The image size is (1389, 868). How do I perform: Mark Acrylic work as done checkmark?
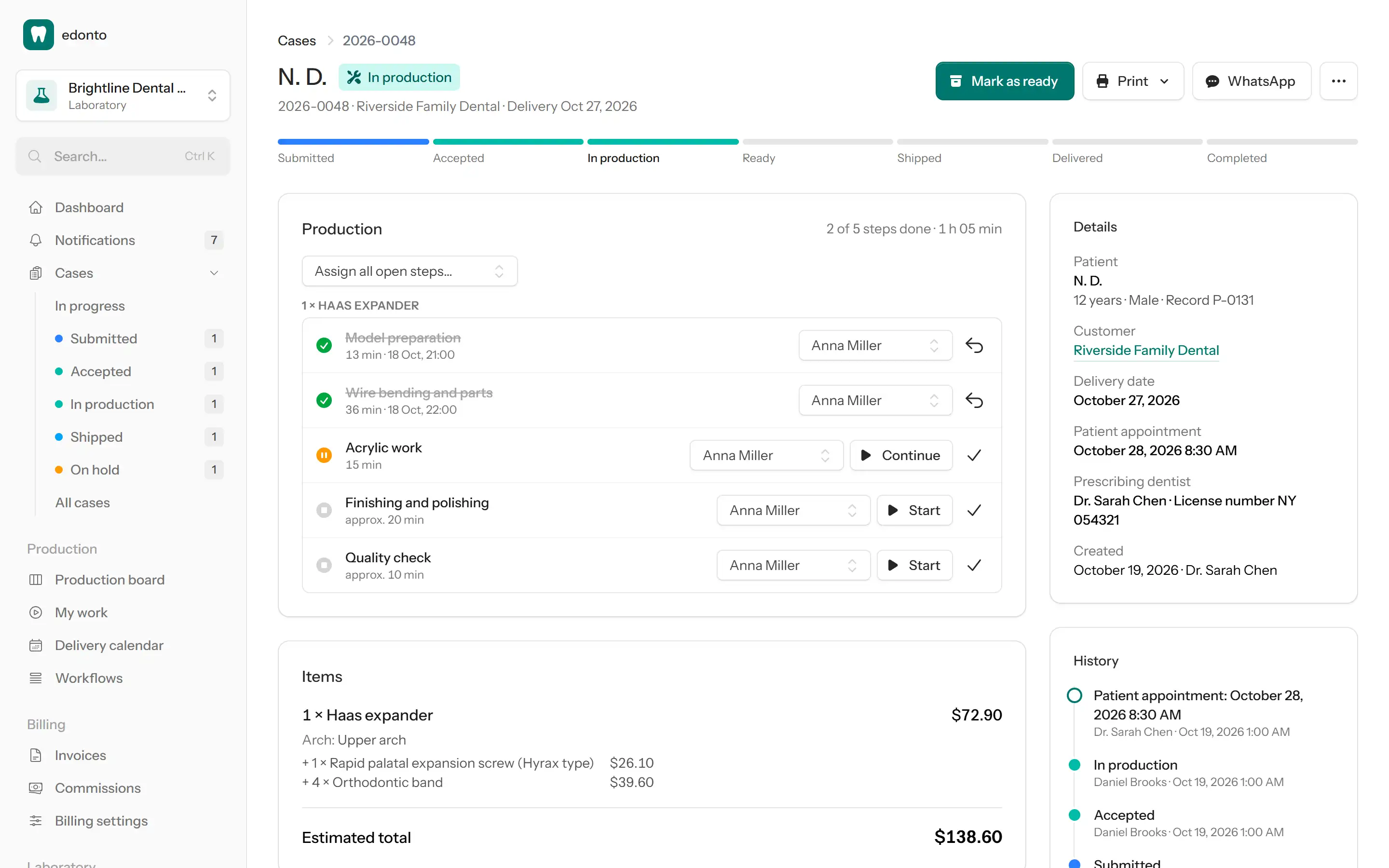point(974,455)
